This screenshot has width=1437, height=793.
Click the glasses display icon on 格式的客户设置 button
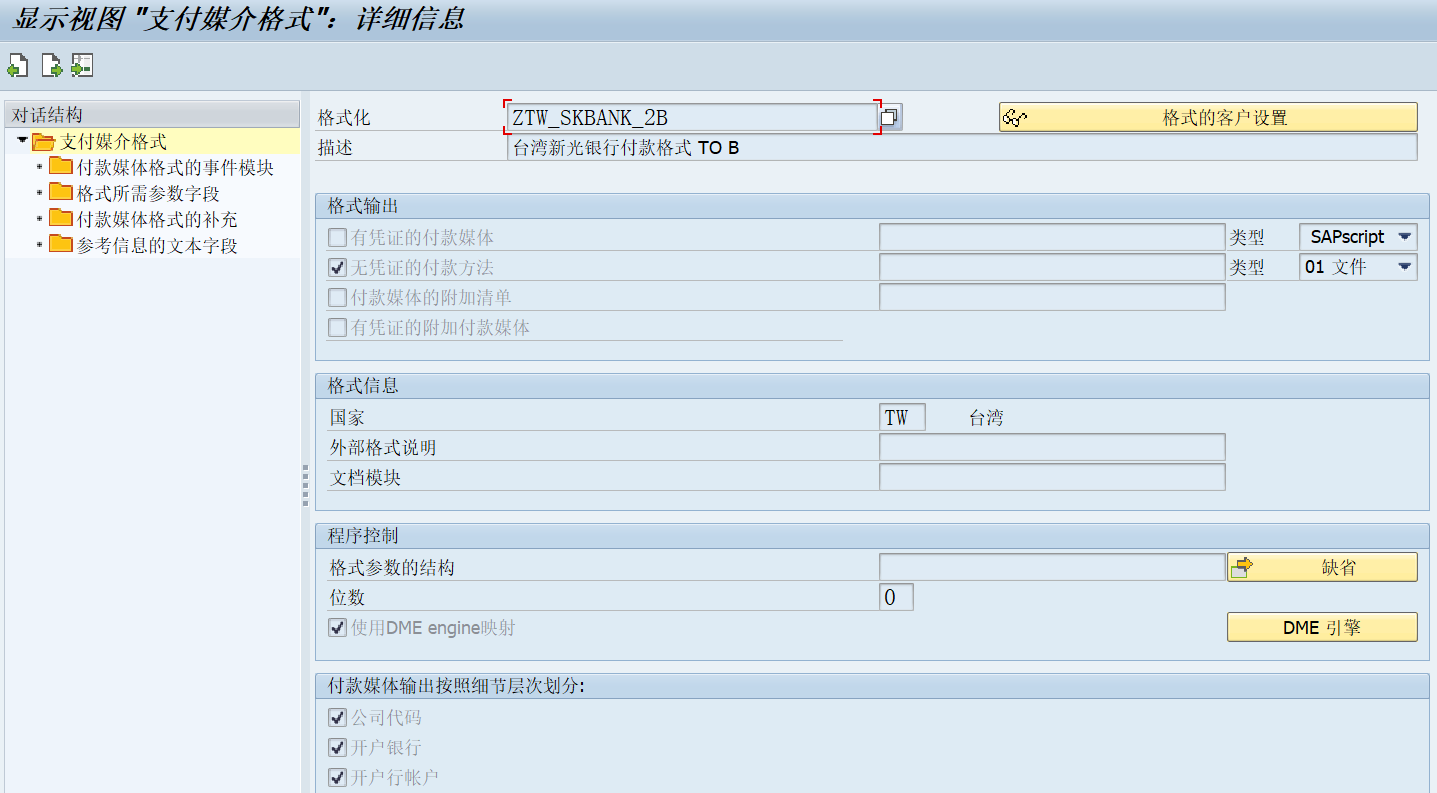(1013, 116)
